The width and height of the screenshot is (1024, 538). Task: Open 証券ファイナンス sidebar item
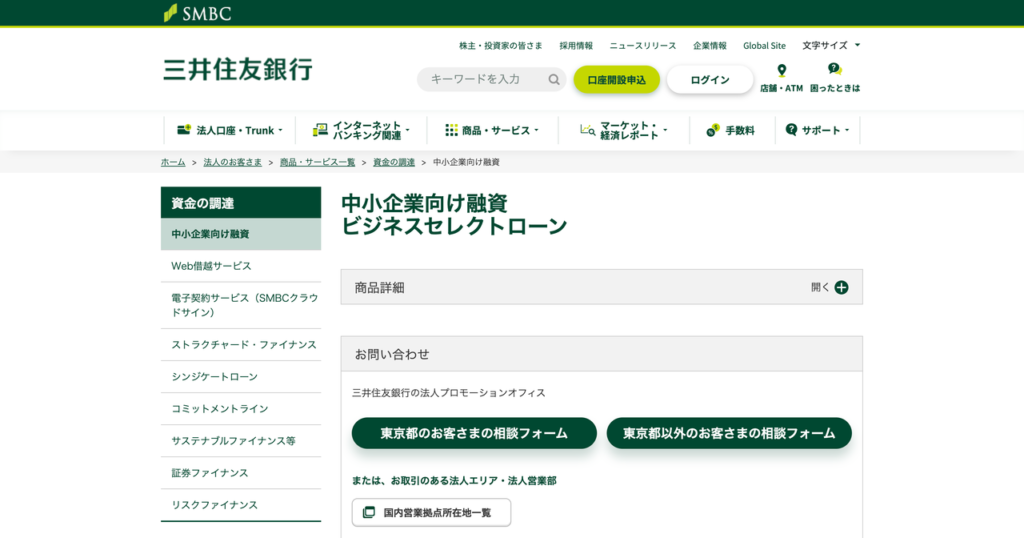point(241,473)
